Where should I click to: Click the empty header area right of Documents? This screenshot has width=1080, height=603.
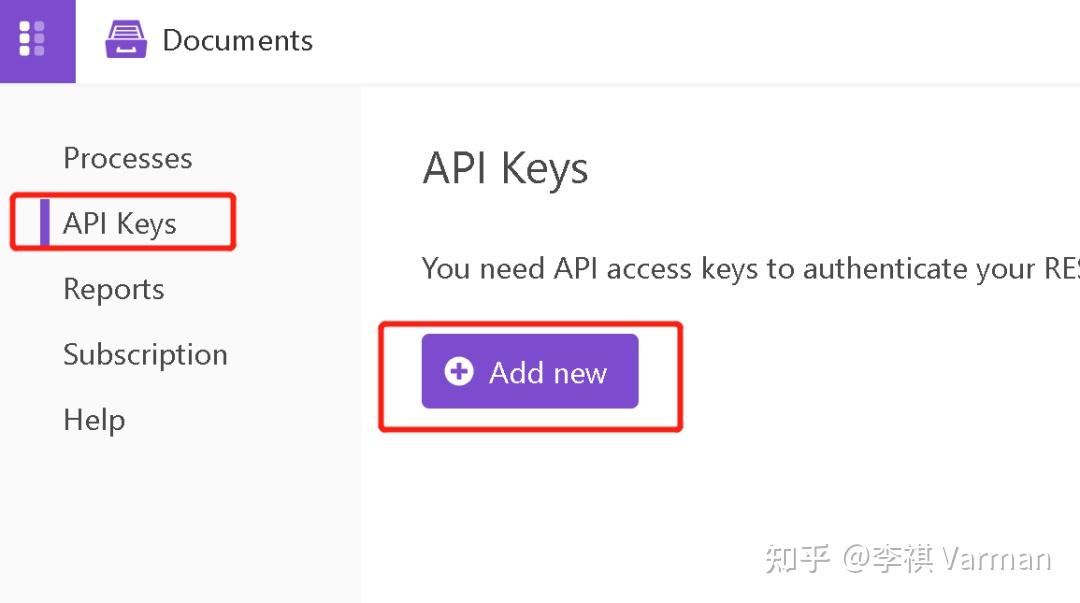click(x=700, y=40)
